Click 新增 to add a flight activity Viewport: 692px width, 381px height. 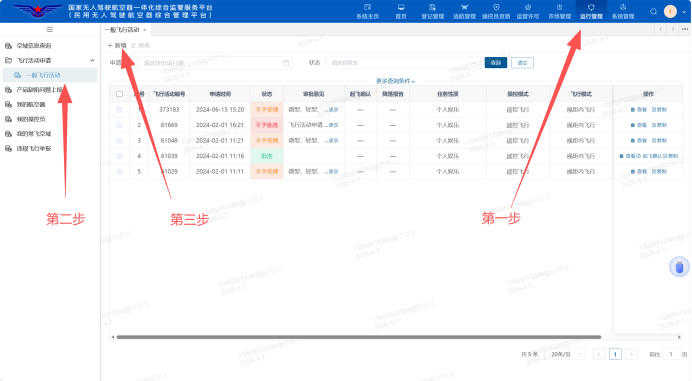pyautogui.click(x=117, y=45)
